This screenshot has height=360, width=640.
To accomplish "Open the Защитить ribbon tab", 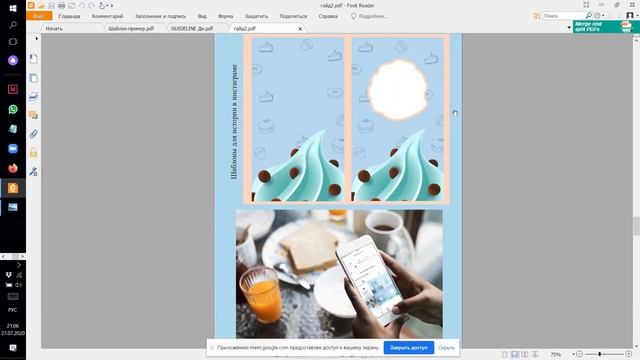I will point(256,16).
